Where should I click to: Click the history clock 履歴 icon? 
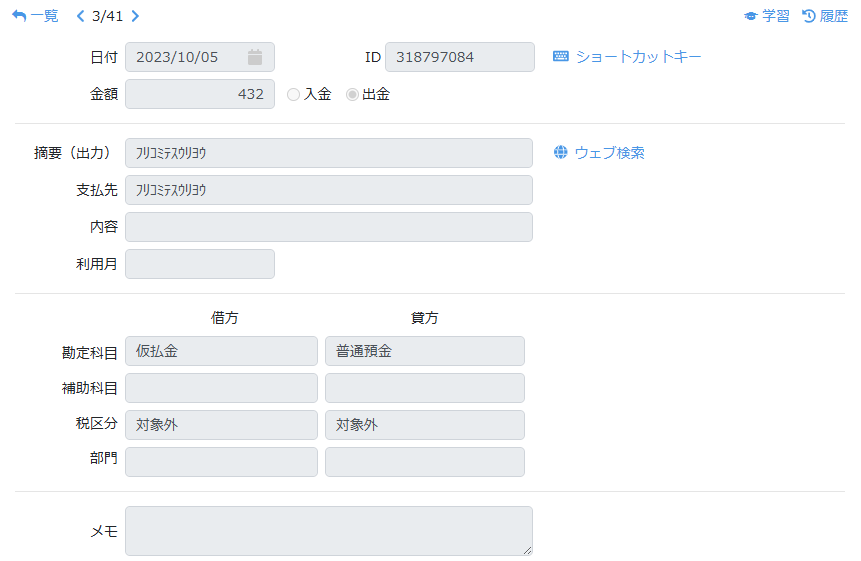coord(809,16)
